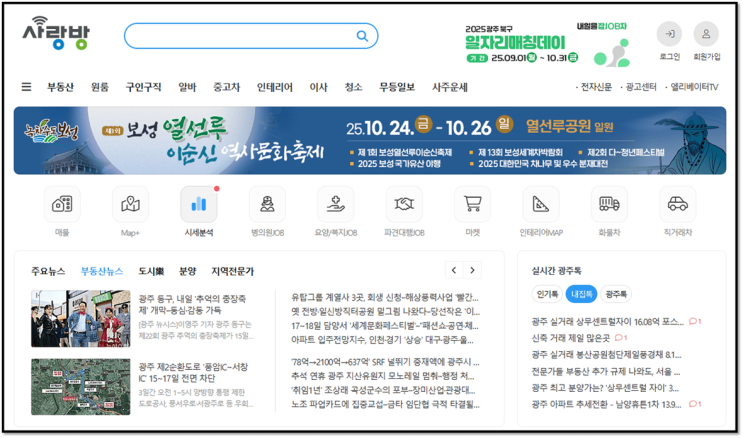
Task: Switch to the 분양 tab
Action: (x=188, y=271)
